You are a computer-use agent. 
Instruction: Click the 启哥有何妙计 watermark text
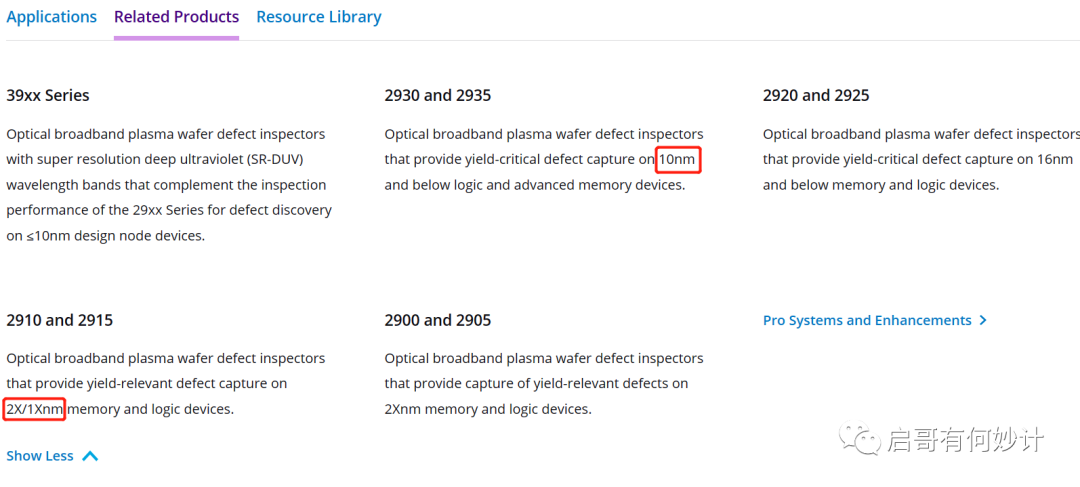965,440
